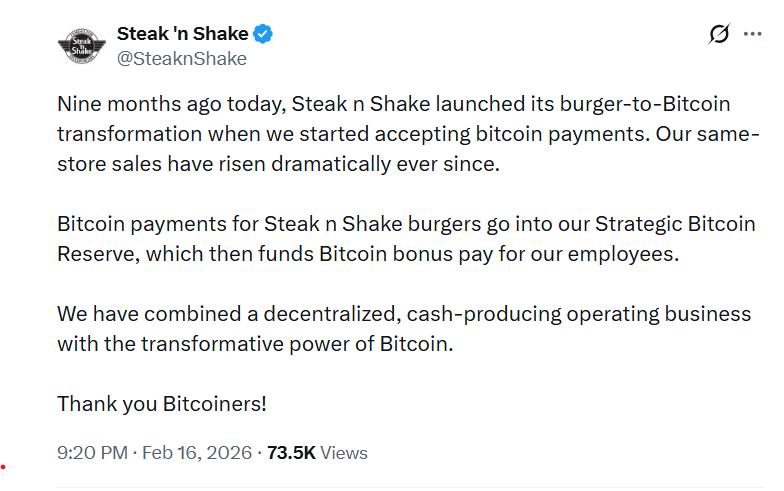Click the Feb 16, 2026 date
Viewport: 784px width, 491px height.
[x=197, y=453]
